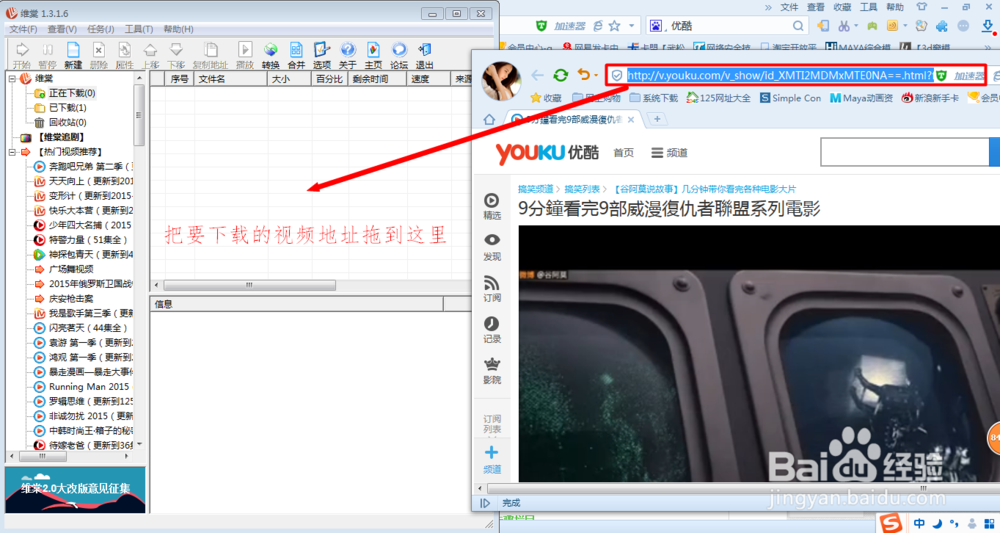This screenshot has width=1000, height=533.
Task: Select the 已下载(1) tree item
Action: tap(68, 108)
